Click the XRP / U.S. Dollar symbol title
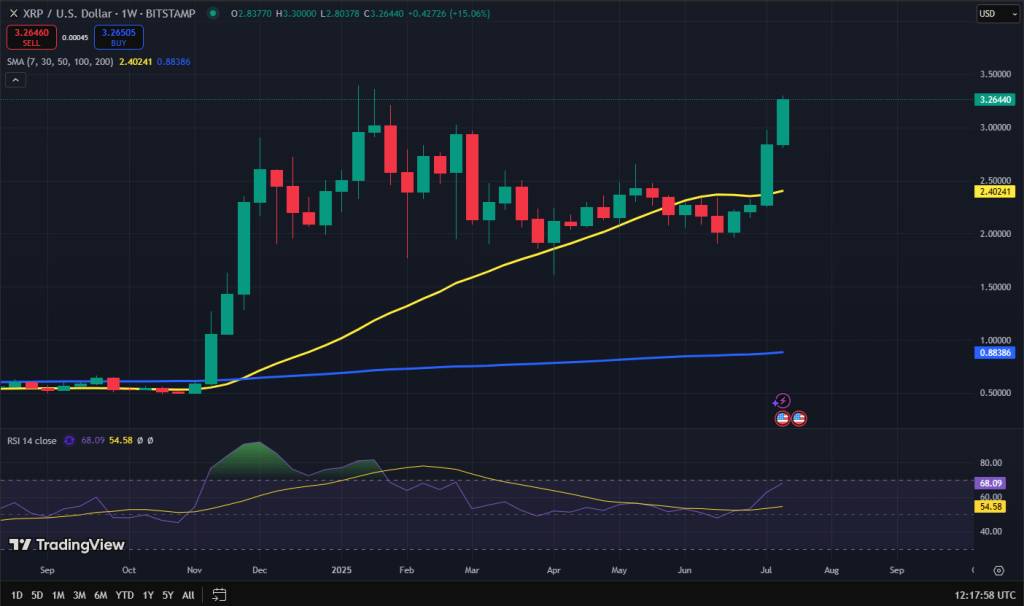The image size is (1024, 606). tap(109, 13)
